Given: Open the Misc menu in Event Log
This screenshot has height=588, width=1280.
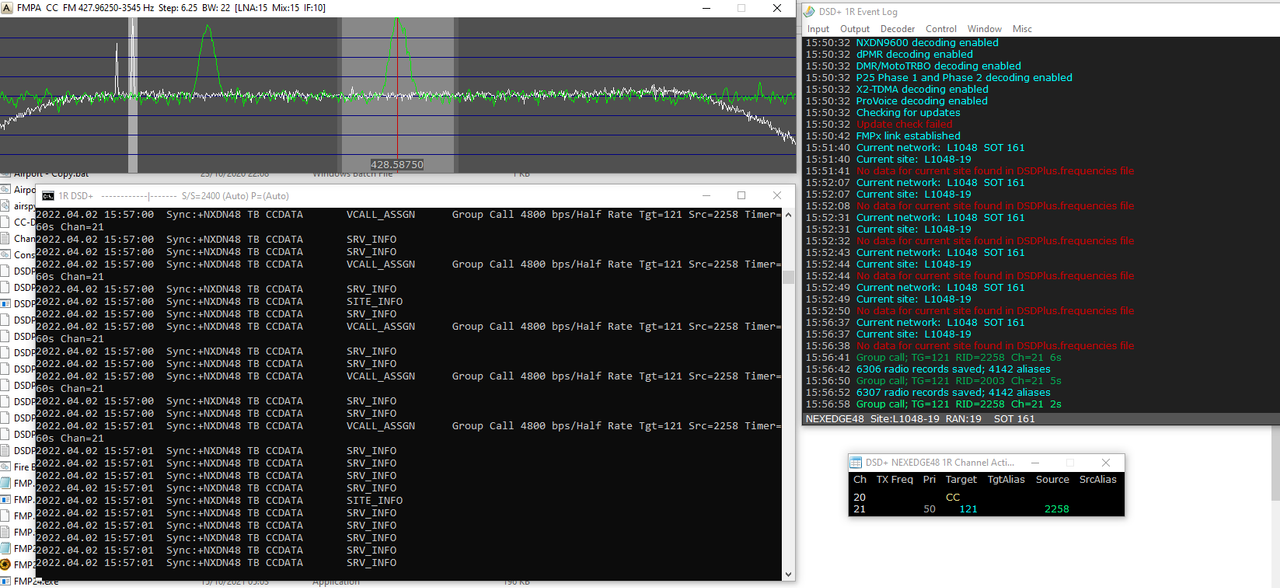Looking at the screenshot, I should coord(1022,29).
